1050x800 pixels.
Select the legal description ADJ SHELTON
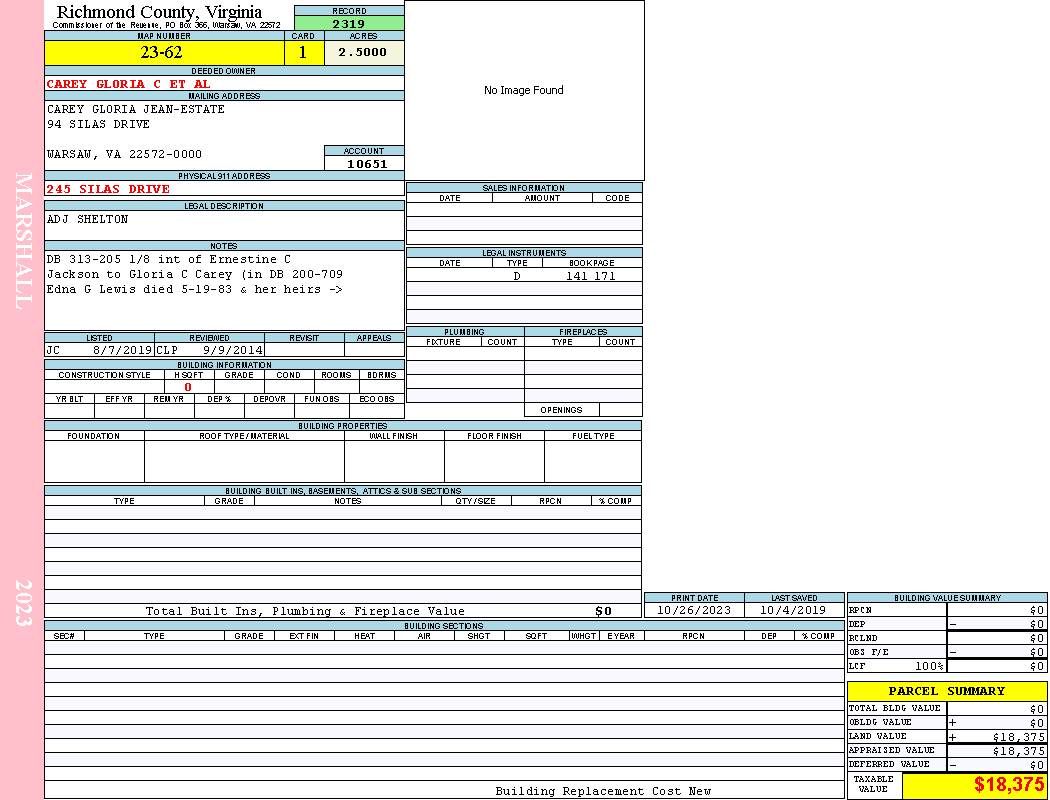[88, 219]
